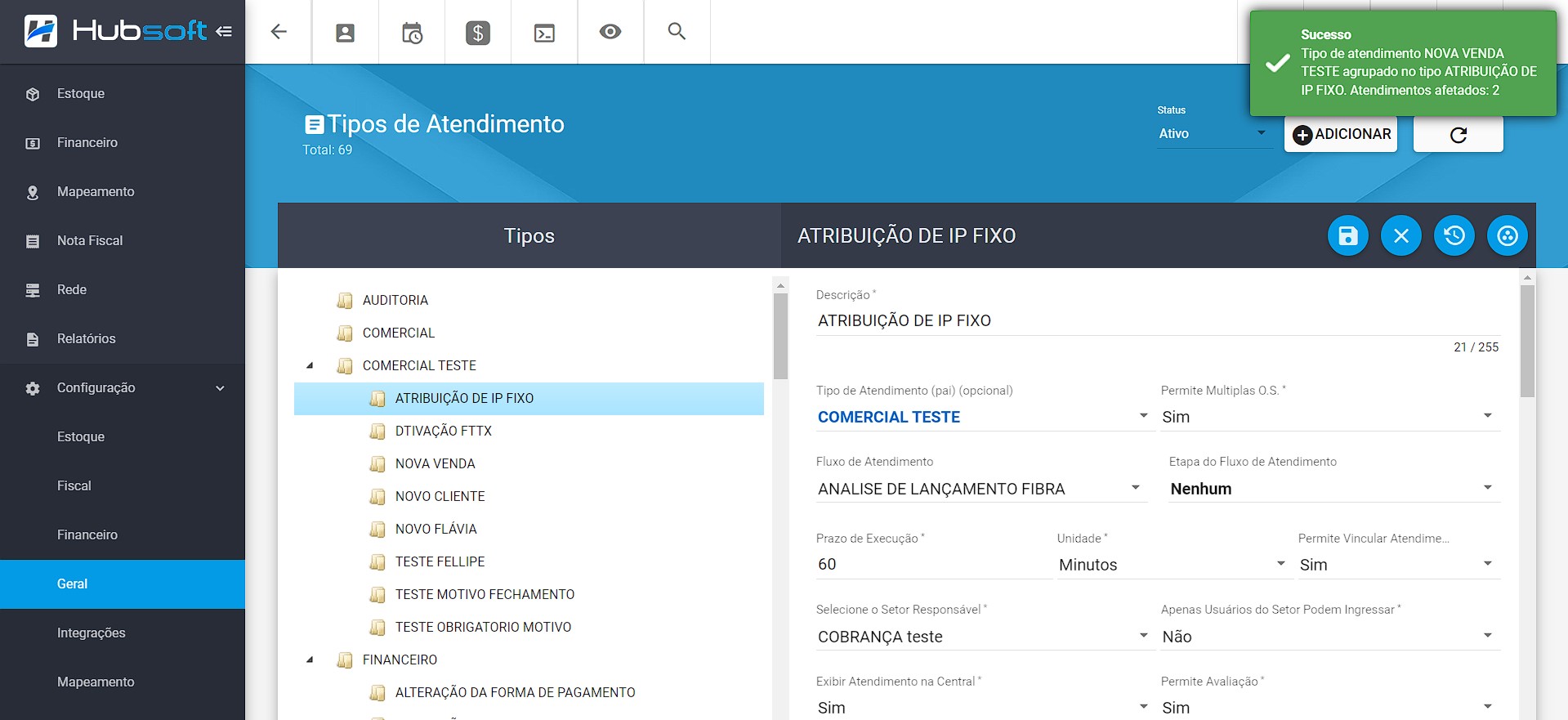1568x720 pixels.
Task: Select Geral under Configuração
Action: (123, 584)
